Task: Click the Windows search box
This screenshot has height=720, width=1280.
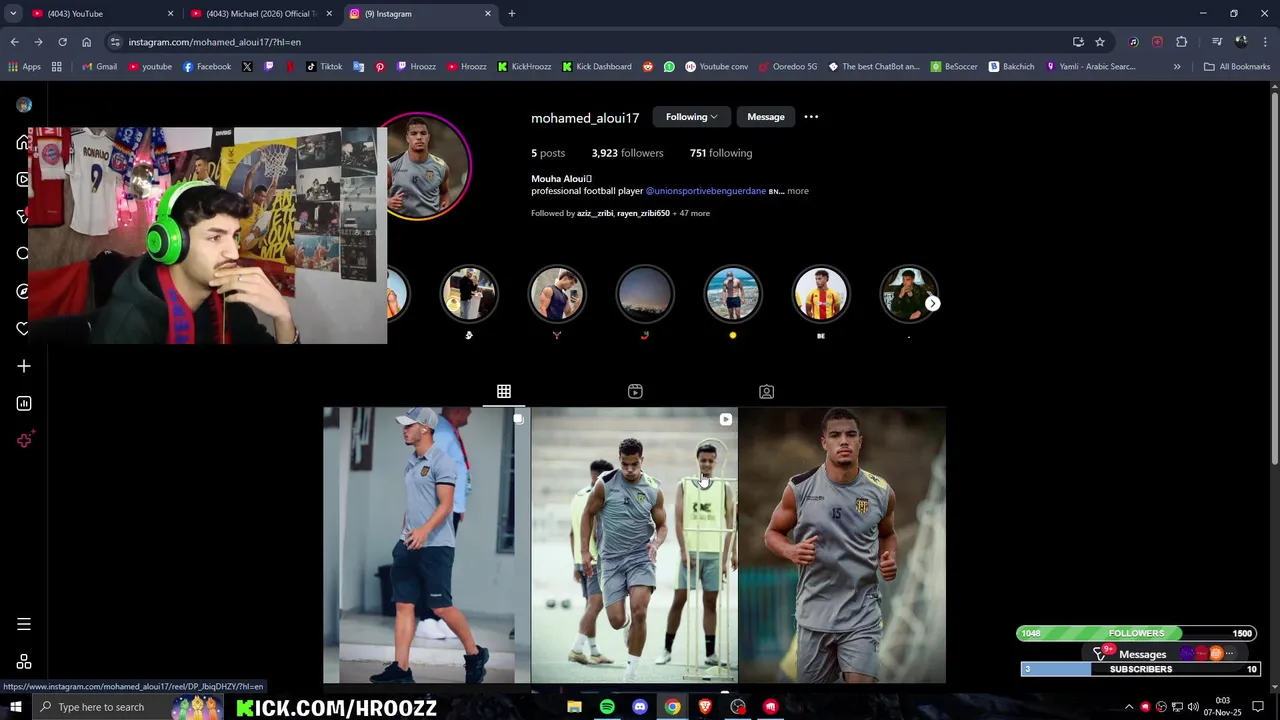Action: coord(101,707)
